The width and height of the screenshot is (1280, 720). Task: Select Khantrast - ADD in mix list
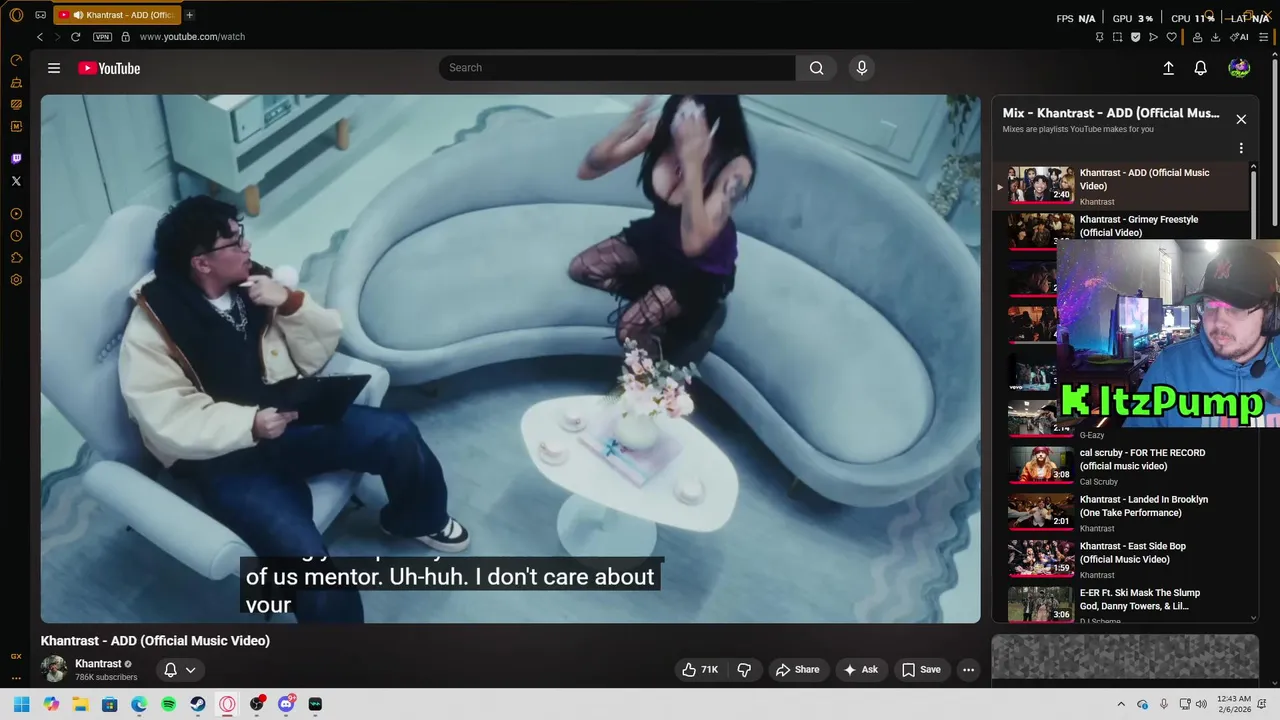(x=1122, y=186)
